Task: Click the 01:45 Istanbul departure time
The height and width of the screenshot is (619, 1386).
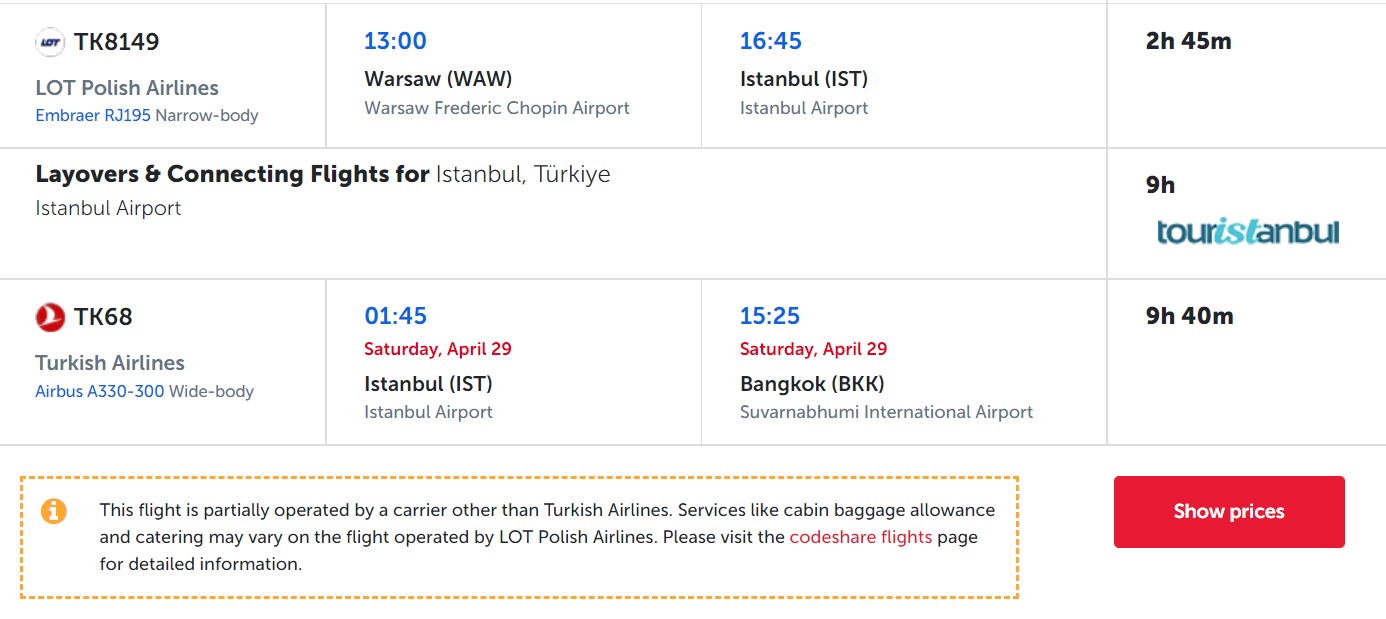Action: [395, 316]
